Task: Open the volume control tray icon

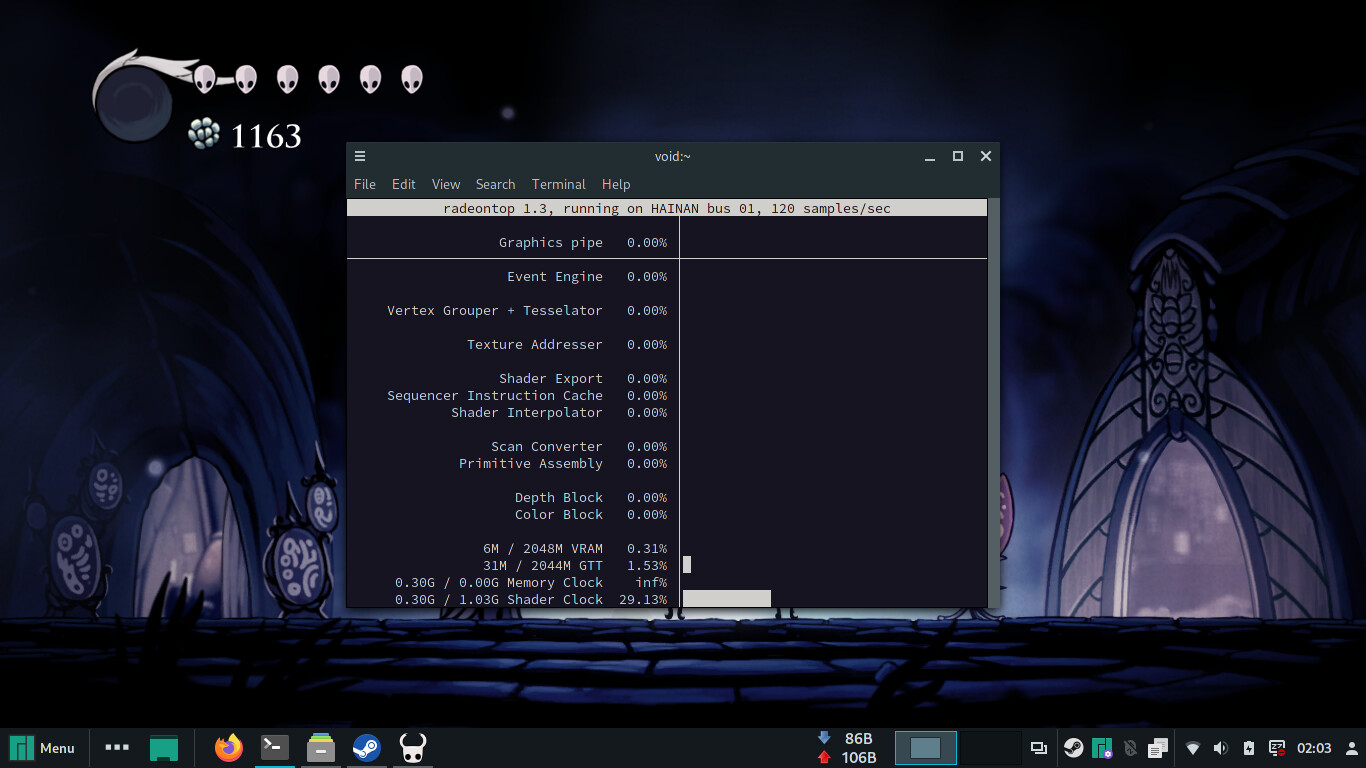Action: click(1220, 748)
